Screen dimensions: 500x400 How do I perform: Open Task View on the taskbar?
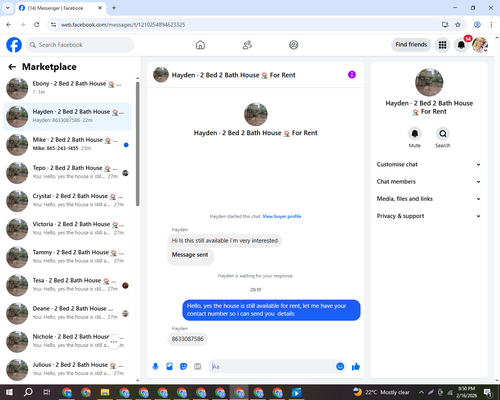click(47, 392)
